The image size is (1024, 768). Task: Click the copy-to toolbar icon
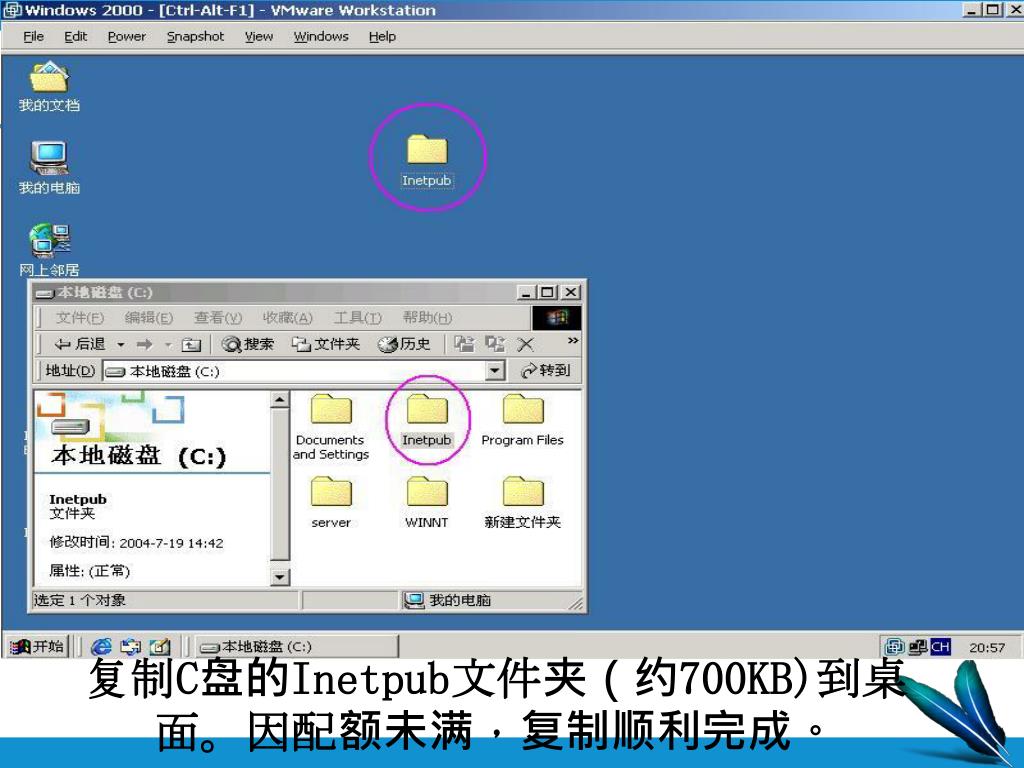coord(495,344)
